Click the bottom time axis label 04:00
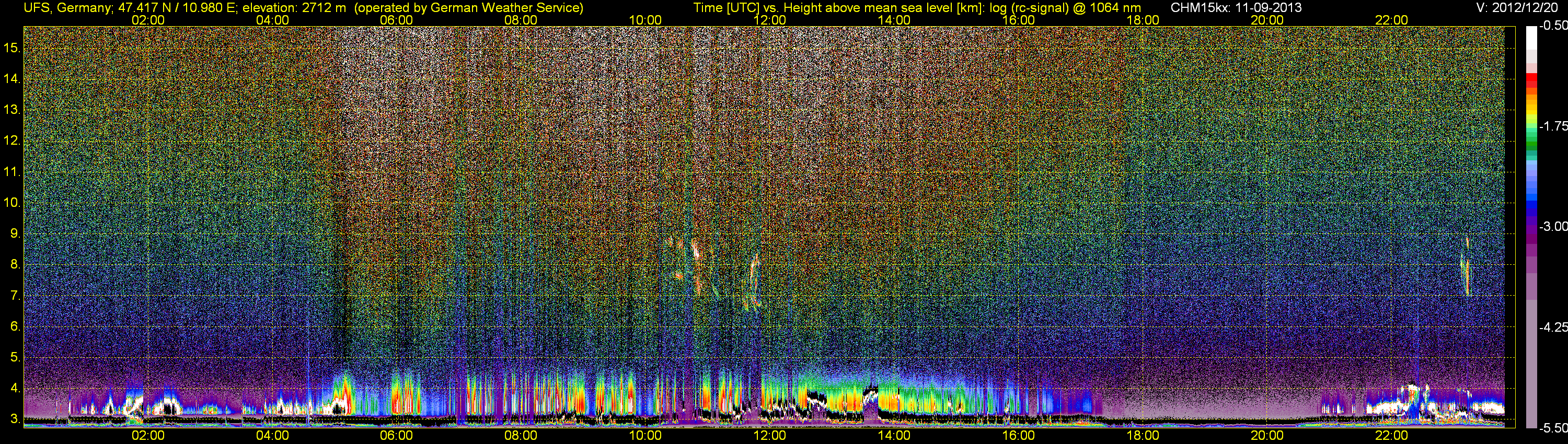1568x444 pixels. (272, 436)
